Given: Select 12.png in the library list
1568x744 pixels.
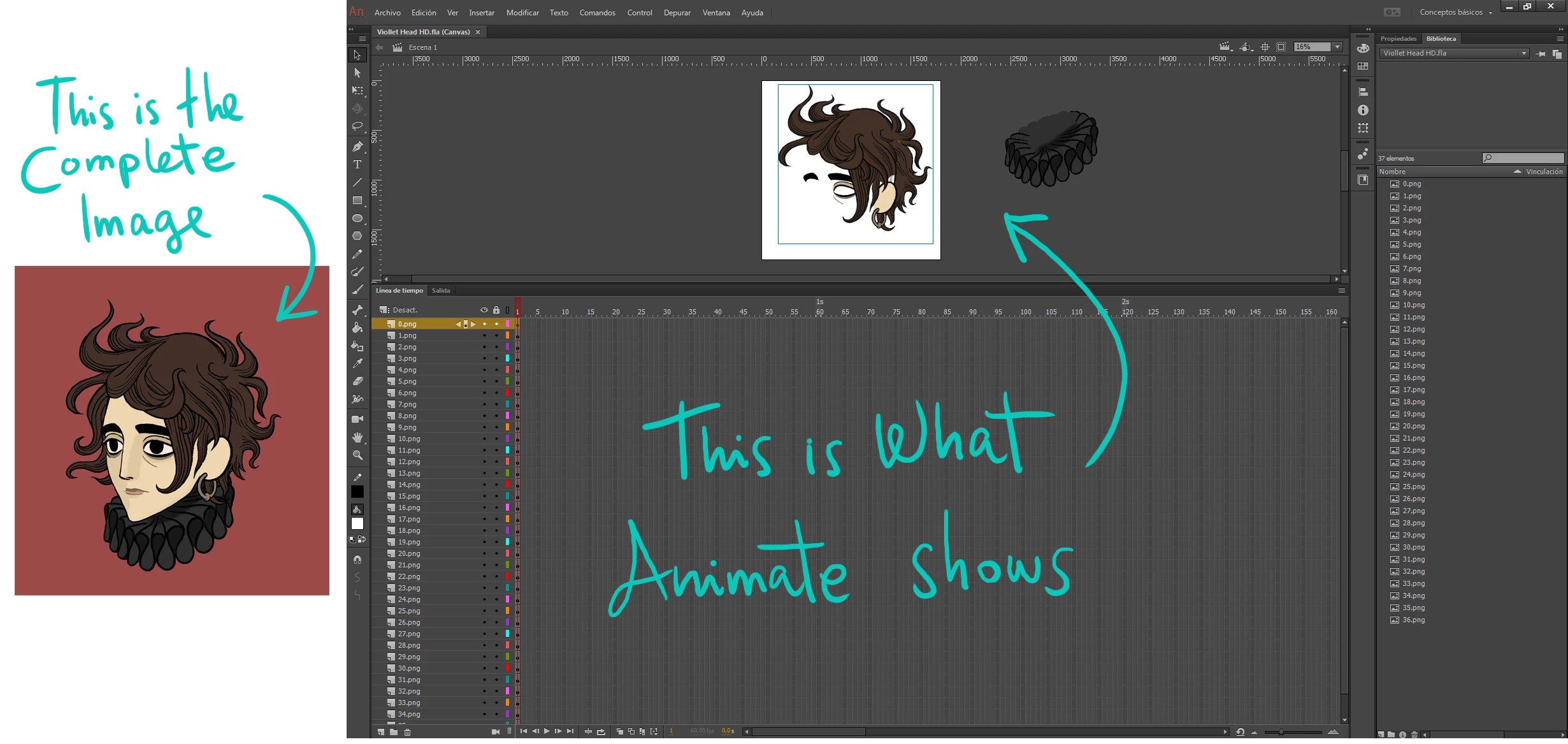Looking at the screenshot, I should point(1413,329).
